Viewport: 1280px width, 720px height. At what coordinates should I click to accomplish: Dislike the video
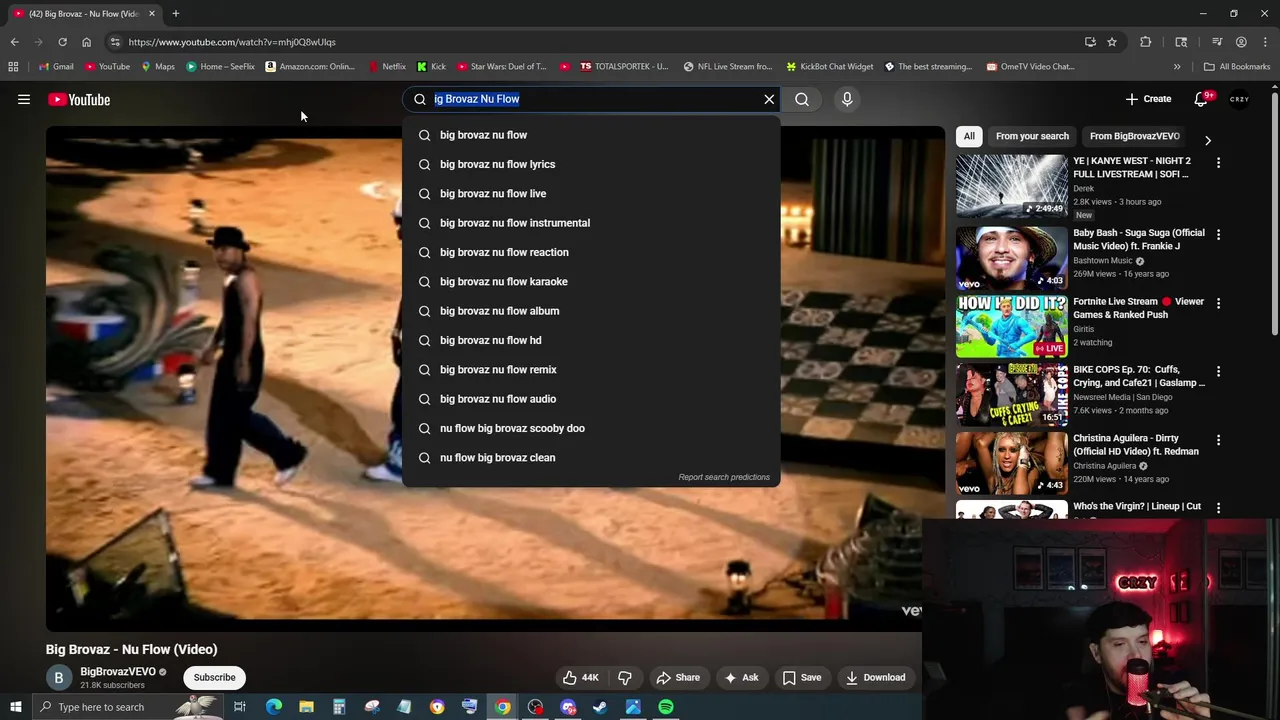coord(625,677)
